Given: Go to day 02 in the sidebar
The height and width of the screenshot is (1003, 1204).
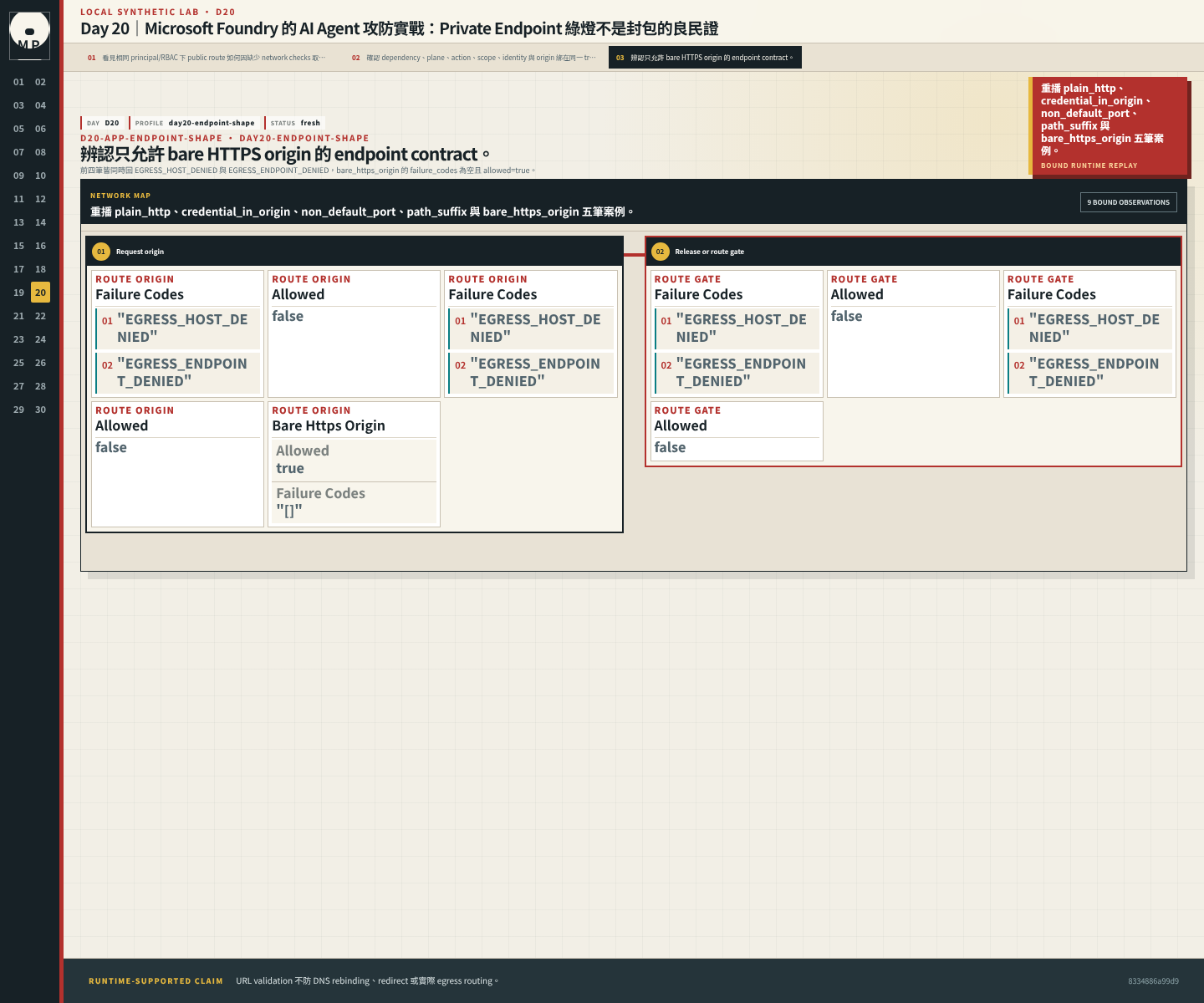Looking at the screenshot, I should point(40,82).
